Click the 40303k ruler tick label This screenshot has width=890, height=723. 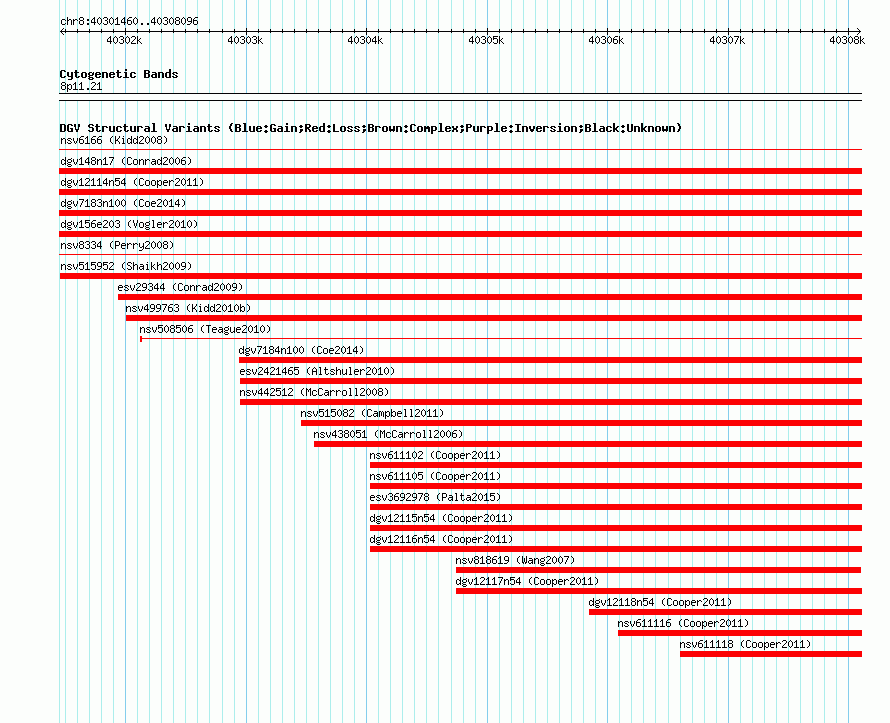click(245, 40)
